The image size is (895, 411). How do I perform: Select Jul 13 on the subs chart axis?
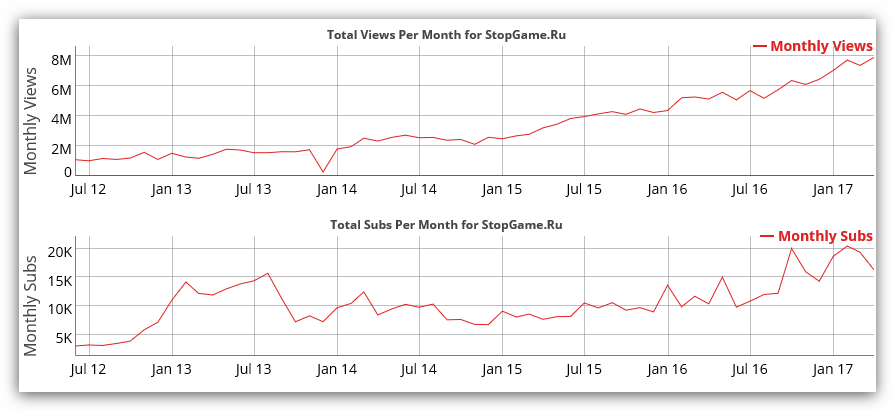click(254, 369)
